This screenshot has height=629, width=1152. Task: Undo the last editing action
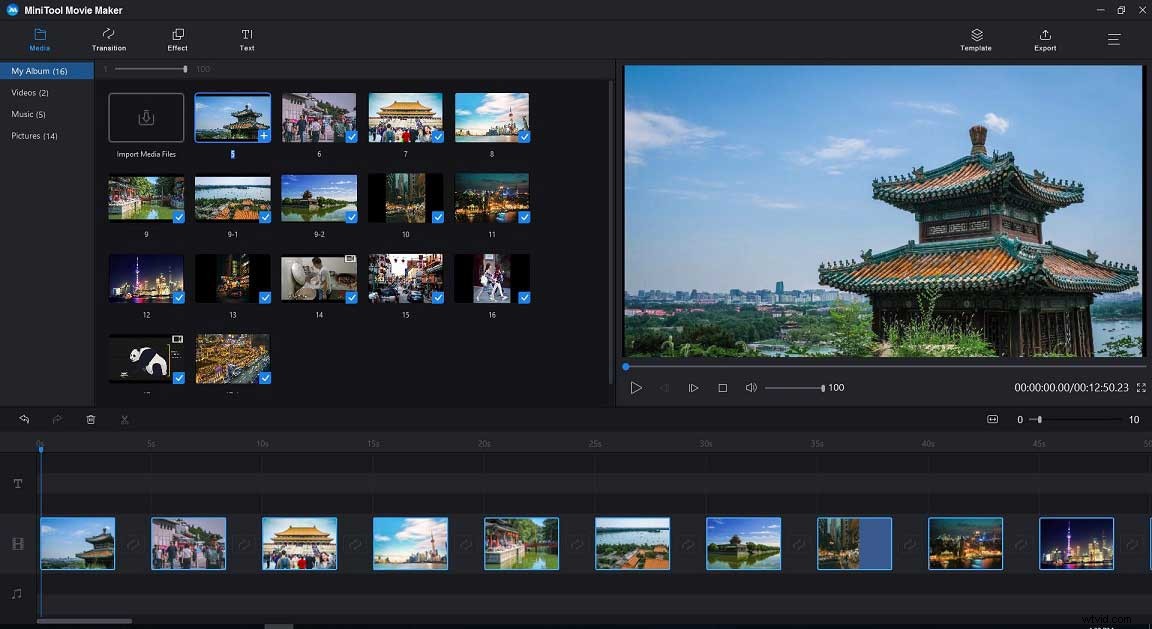coord(21,419)
